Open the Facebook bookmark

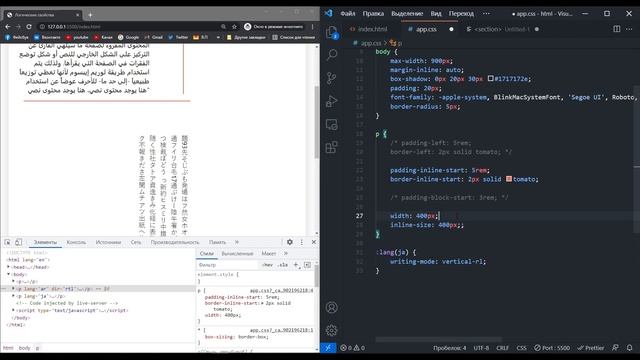click(16, 37)
